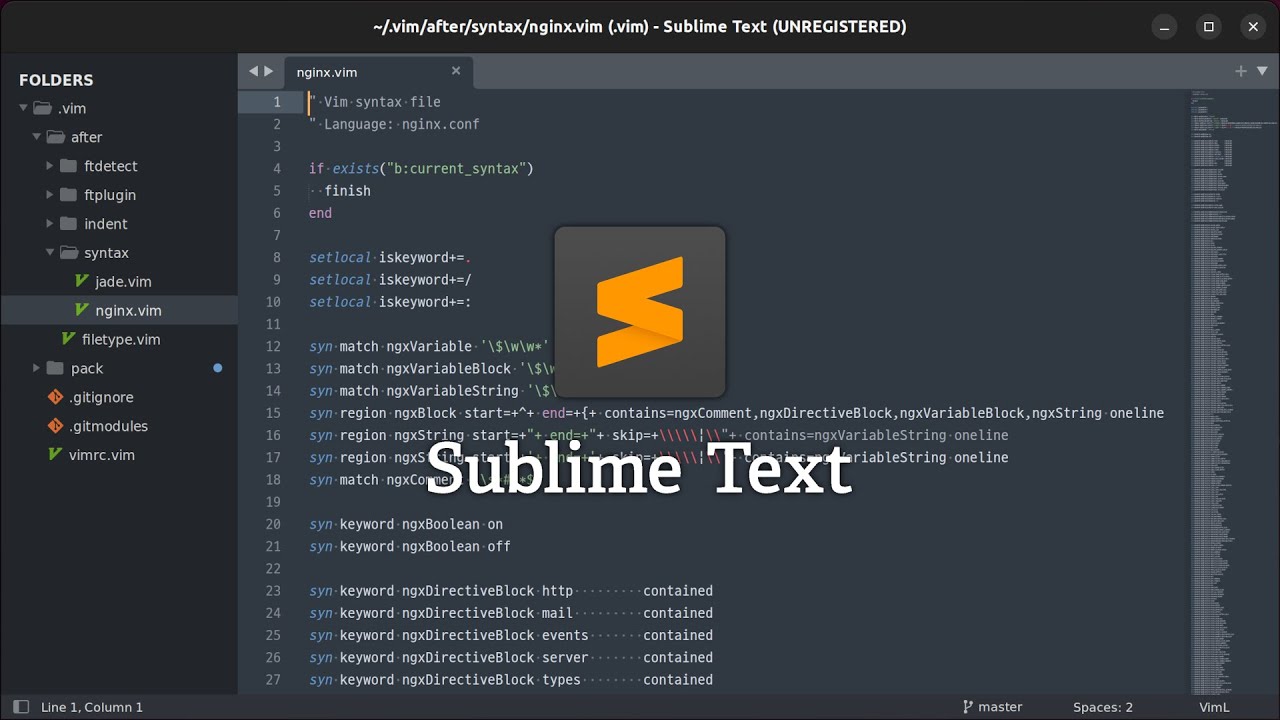Expand the indent folder
Viewport: 1280px width, 720px height.
(x=50, y=224)
